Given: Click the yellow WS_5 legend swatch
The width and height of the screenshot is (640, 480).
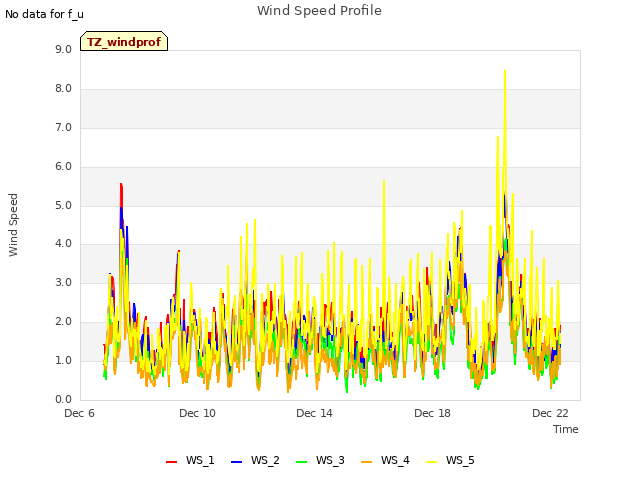Looking at the screenshot, I should (431, 462).
